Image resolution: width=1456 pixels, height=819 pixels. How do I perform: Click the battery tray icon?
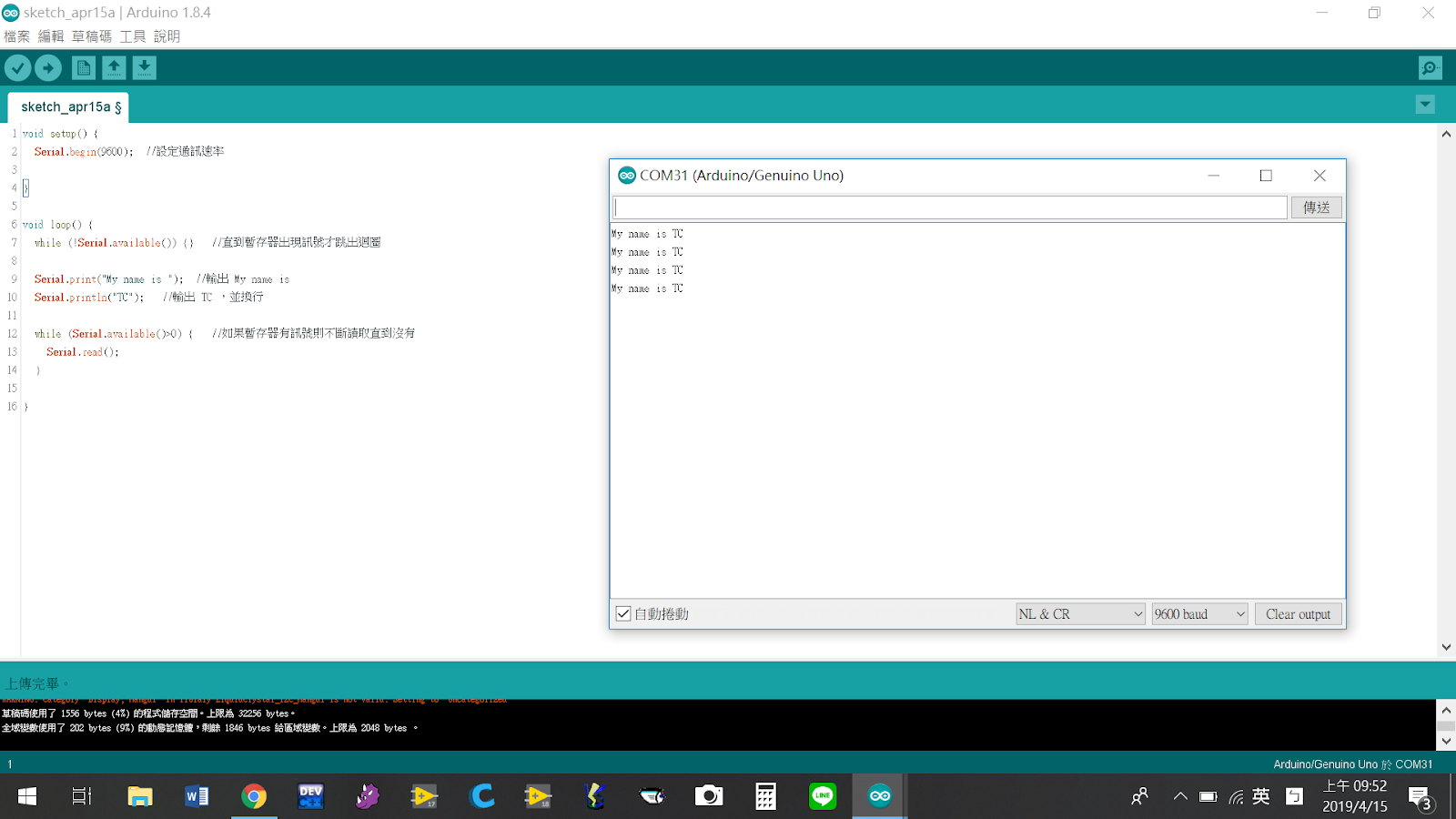tap(1208, 797)
